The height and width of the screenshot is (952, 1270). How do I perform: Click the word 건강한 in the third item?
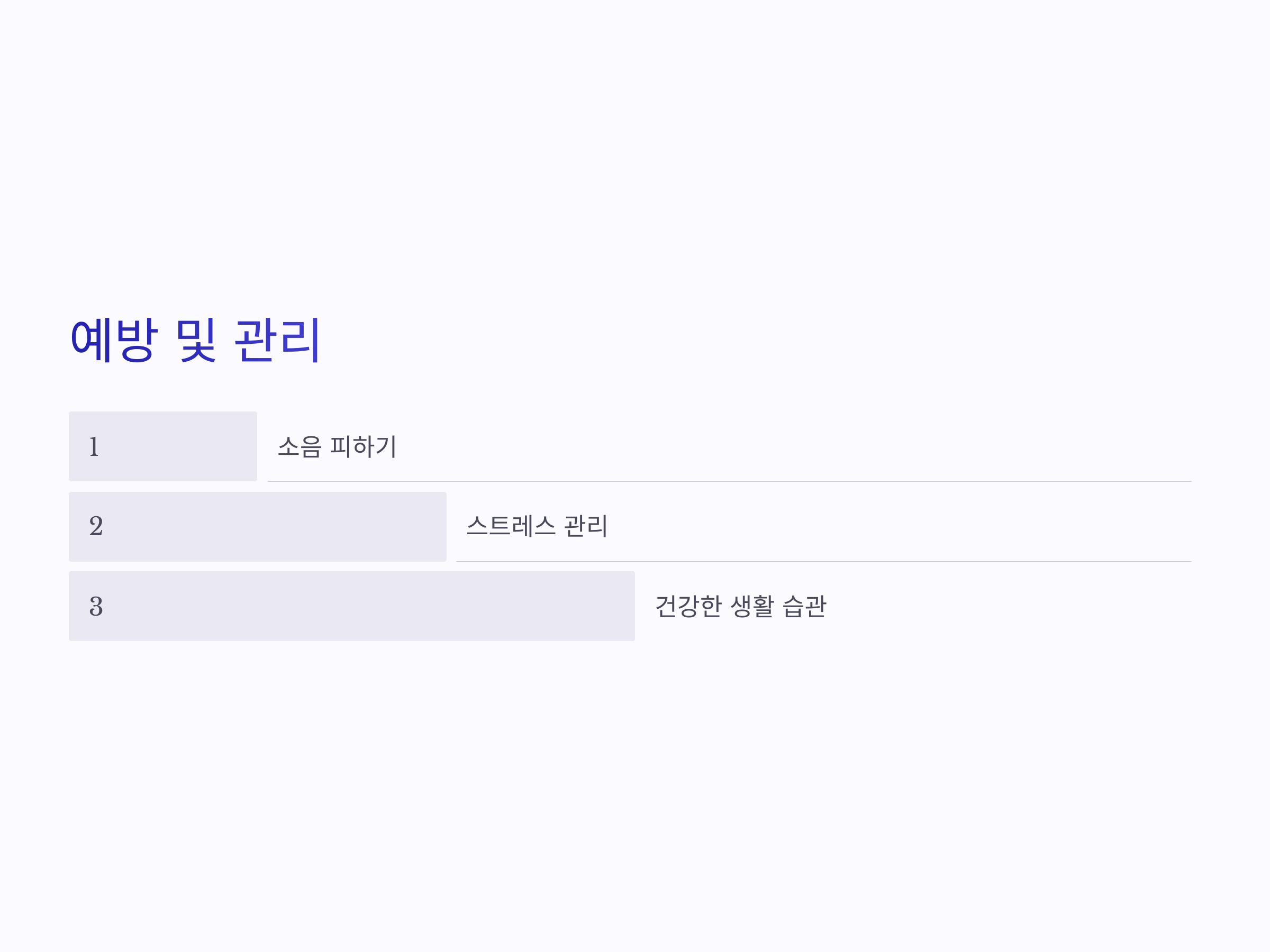688,606
